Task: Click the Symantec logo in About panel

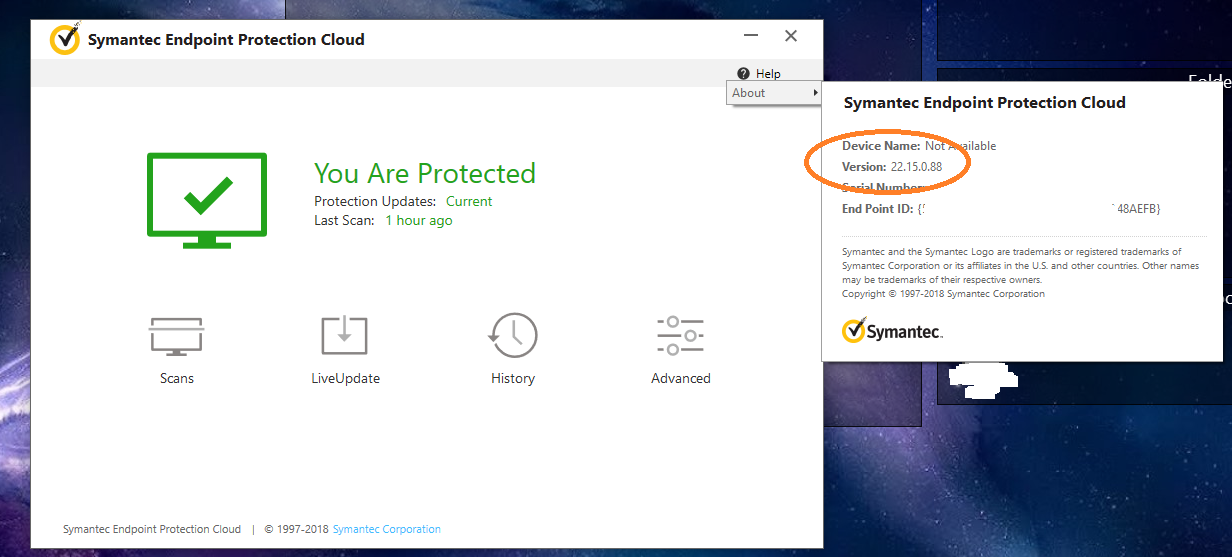Action: click(x=892, y=330)
